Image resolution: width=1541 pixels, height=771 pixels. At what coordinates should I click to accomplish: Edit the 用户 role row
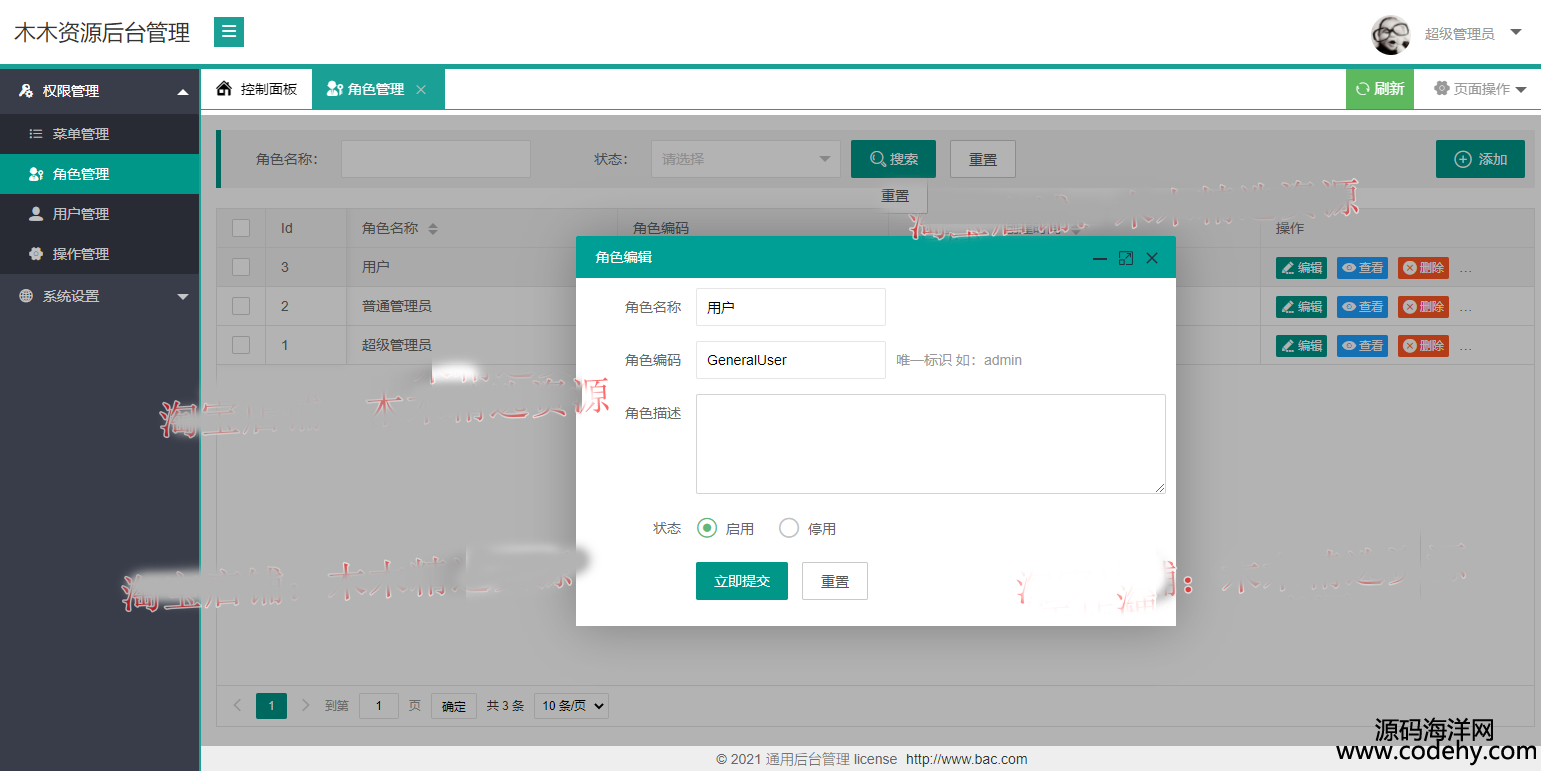1301,268
